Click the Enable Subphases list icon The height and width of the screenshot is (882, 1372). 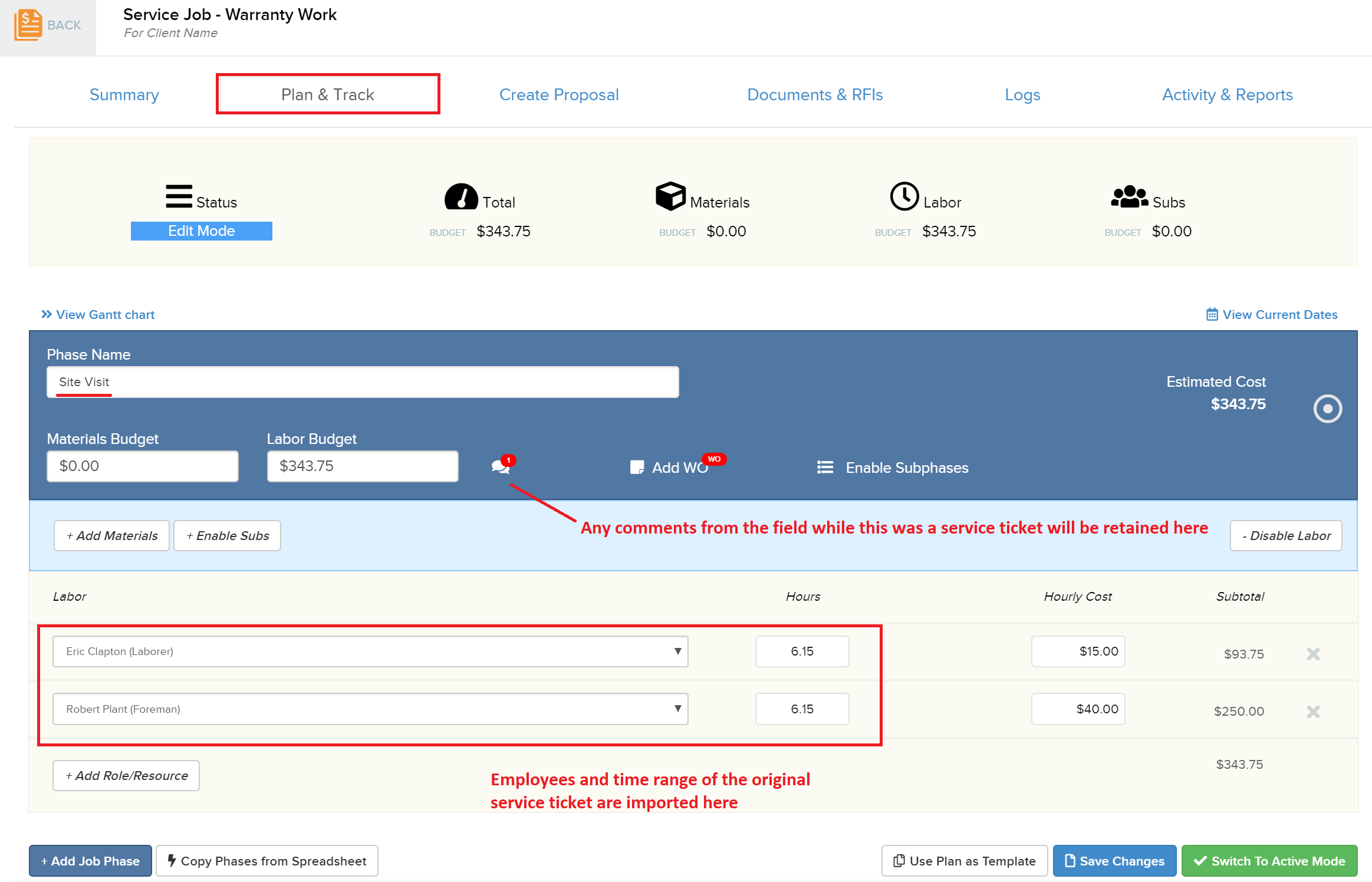point(825,468)
